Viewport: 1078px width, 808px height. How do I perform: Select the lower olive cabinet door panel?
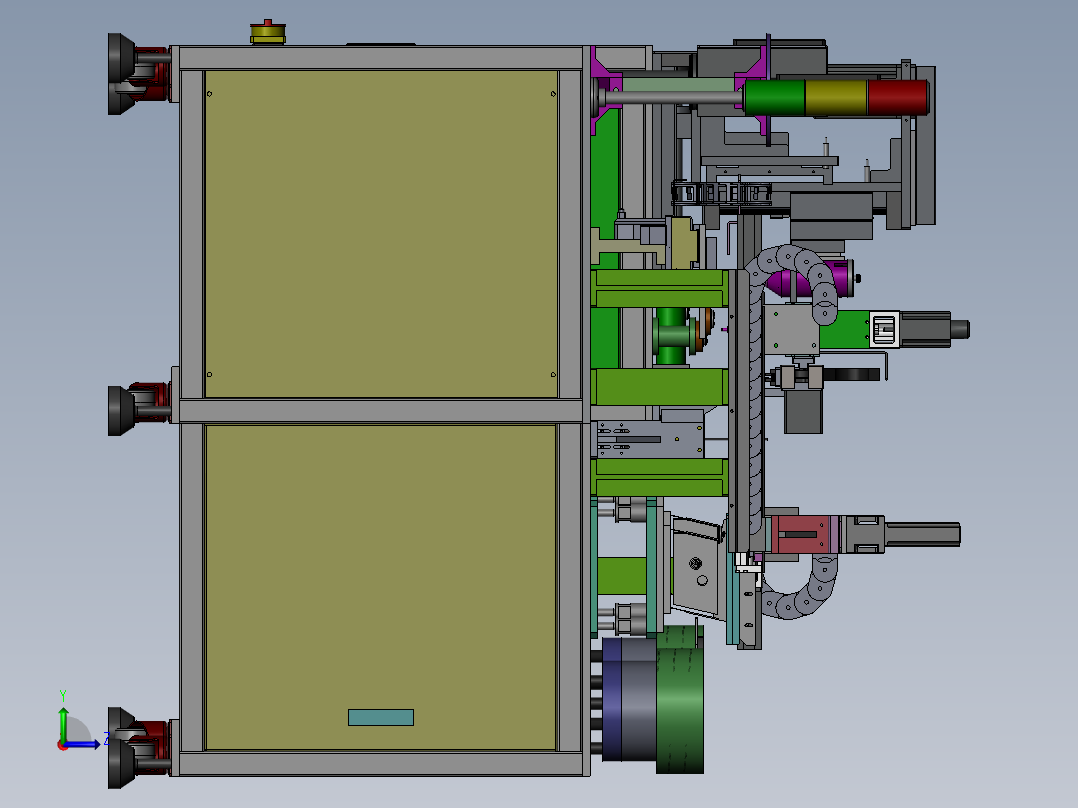tap(381, 587)
